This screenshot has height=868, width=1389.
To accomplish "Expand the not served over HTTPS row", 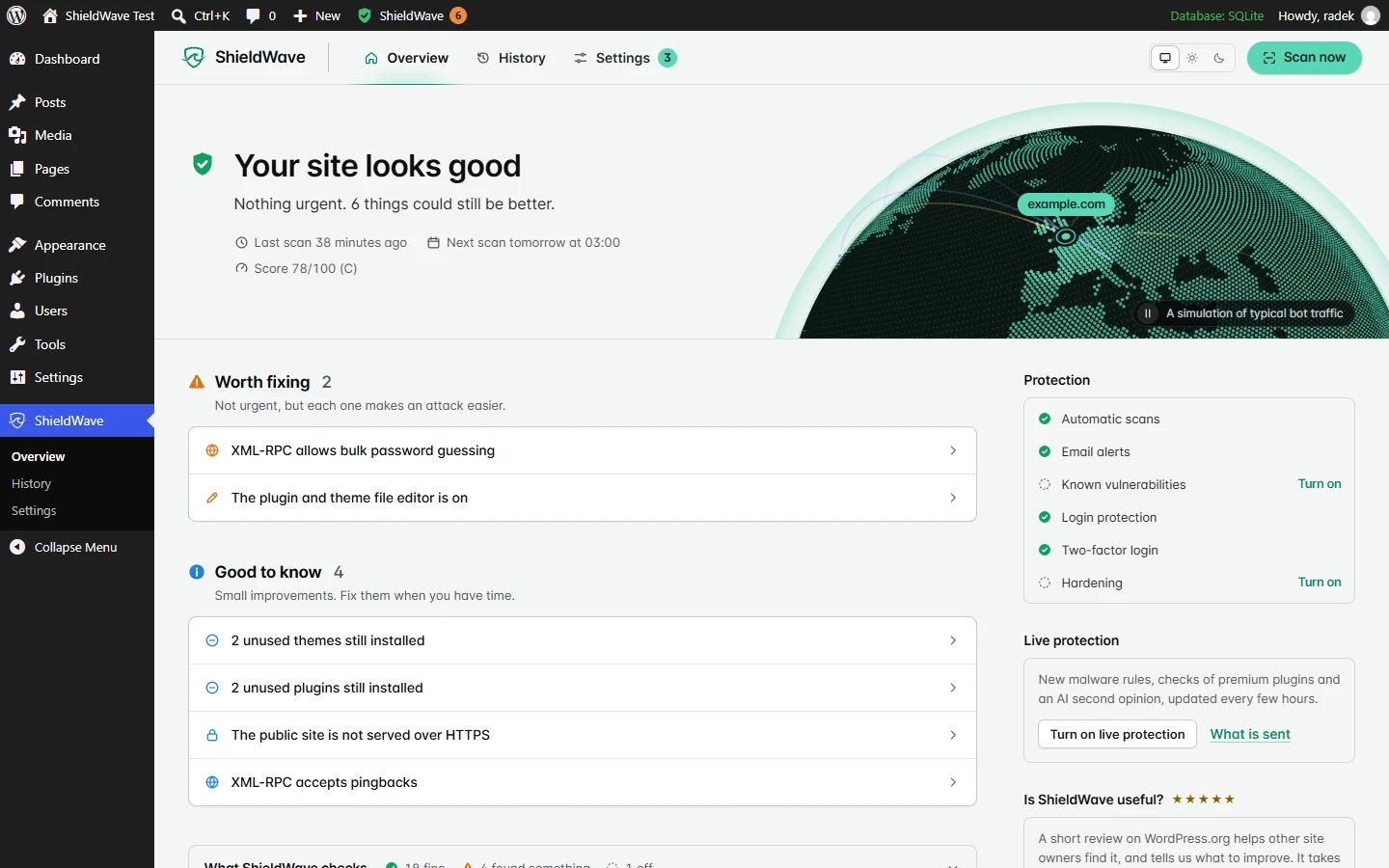I will point(583,735).
